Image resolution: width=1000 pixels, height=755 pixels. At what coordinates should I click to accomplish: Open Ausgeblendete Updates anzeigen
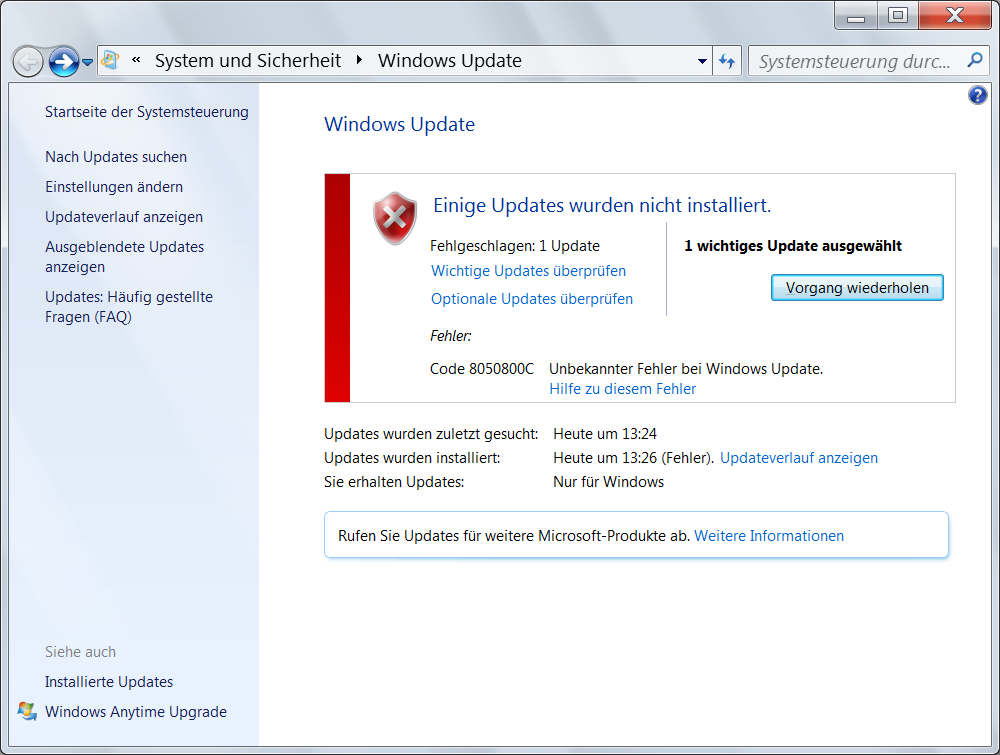[124, 257]
